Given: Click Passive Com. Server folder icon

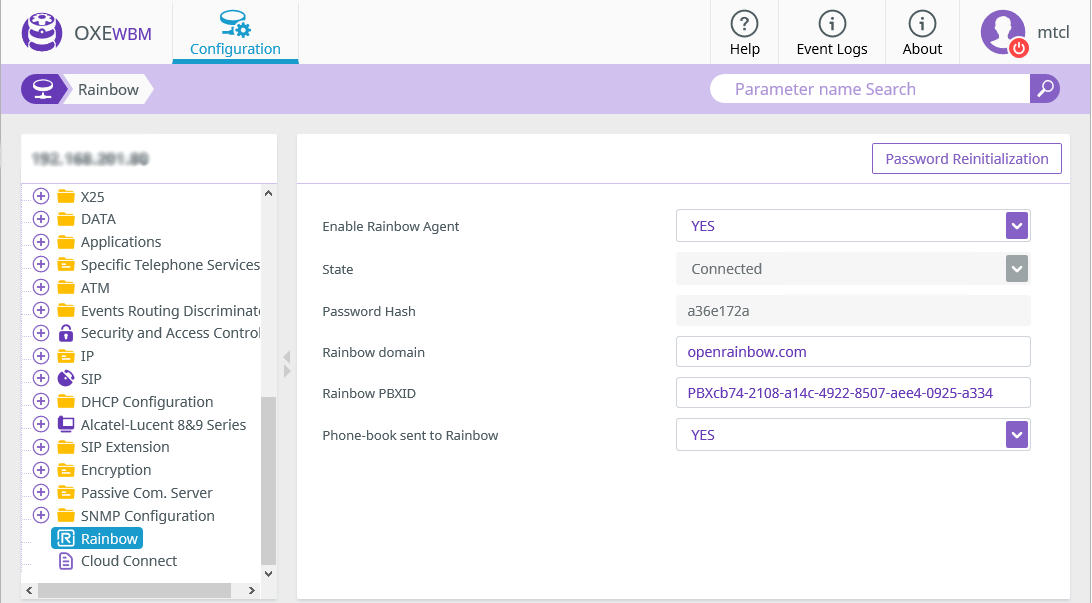Looking at the screenshot, I should (x=65, y=493).
